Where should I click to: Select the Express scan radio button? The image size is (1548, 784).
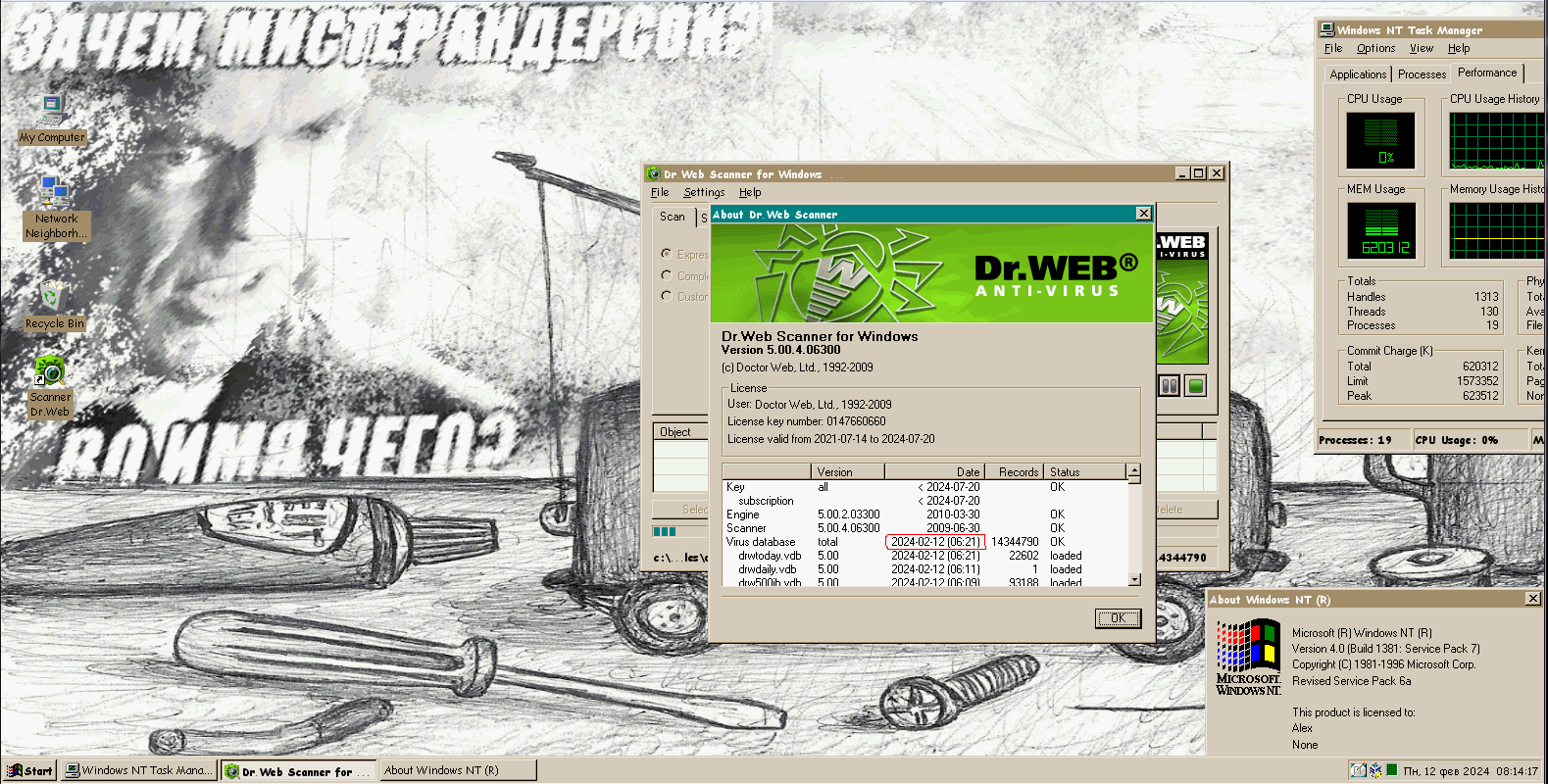coord(667,254)
